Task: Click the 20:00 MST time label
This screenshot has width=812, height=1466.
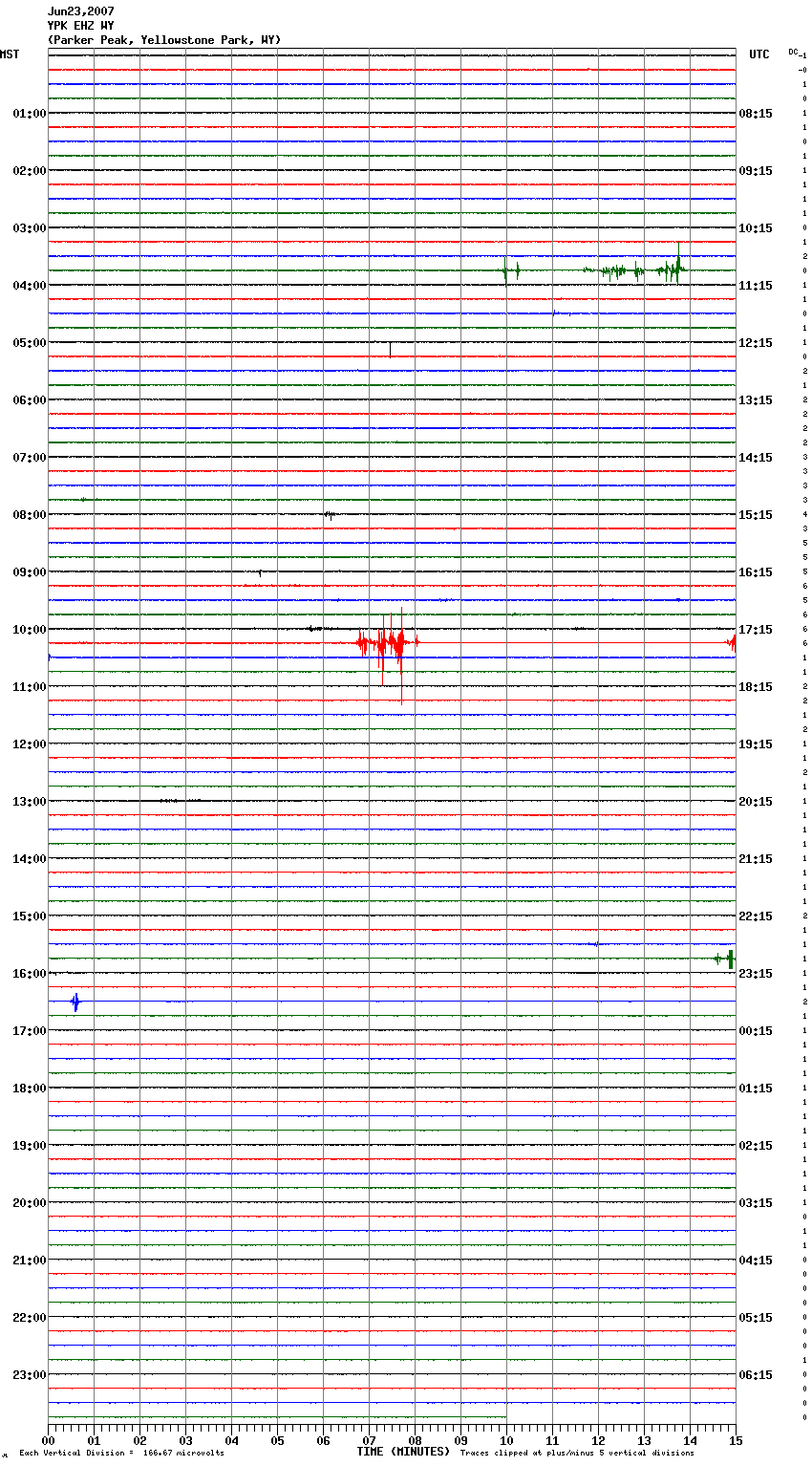Action: click(30, 1203)
